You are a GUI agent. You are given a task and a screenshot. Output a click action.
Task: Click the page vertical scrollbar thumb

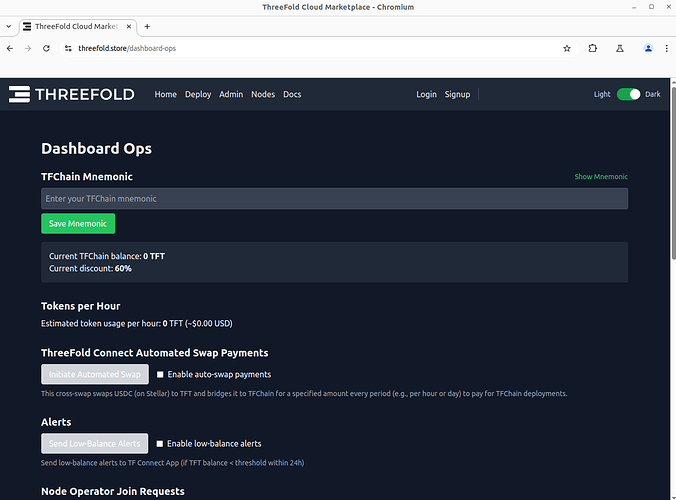pyautogui.click(x=673, y=172)
